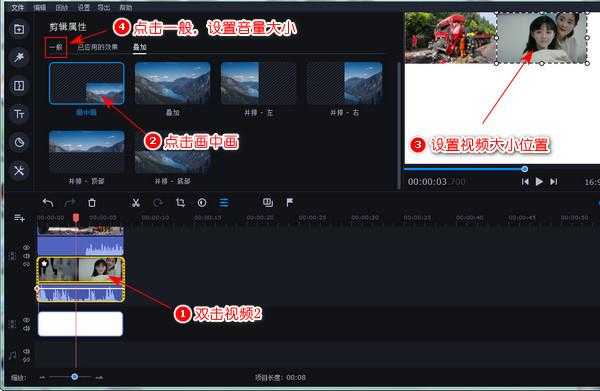The height and width of the screenshot is (391, 600).
Task: Toggle the link icon of the overlay track
Action: (x=26, y=264)
